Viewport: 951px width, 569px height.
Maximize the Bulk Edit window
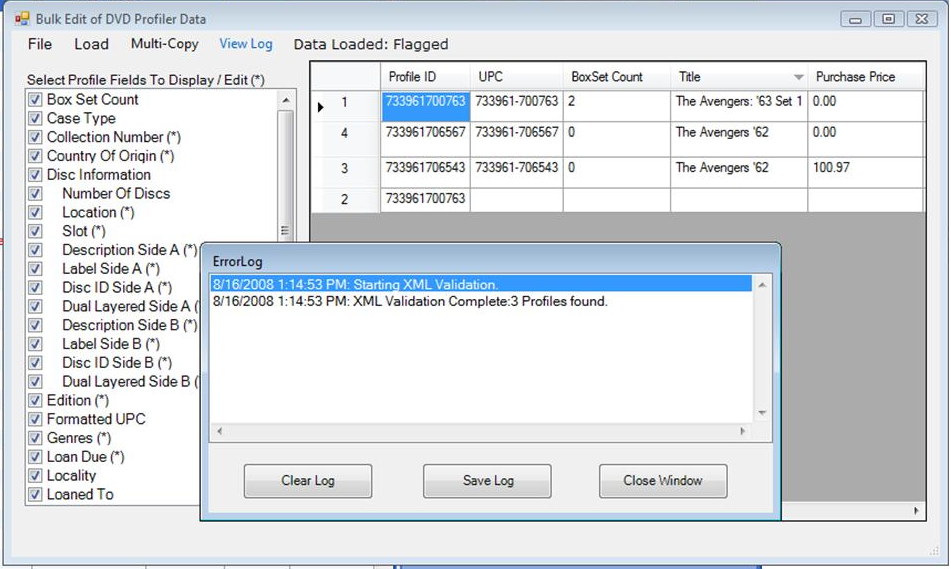click(889, 19)
